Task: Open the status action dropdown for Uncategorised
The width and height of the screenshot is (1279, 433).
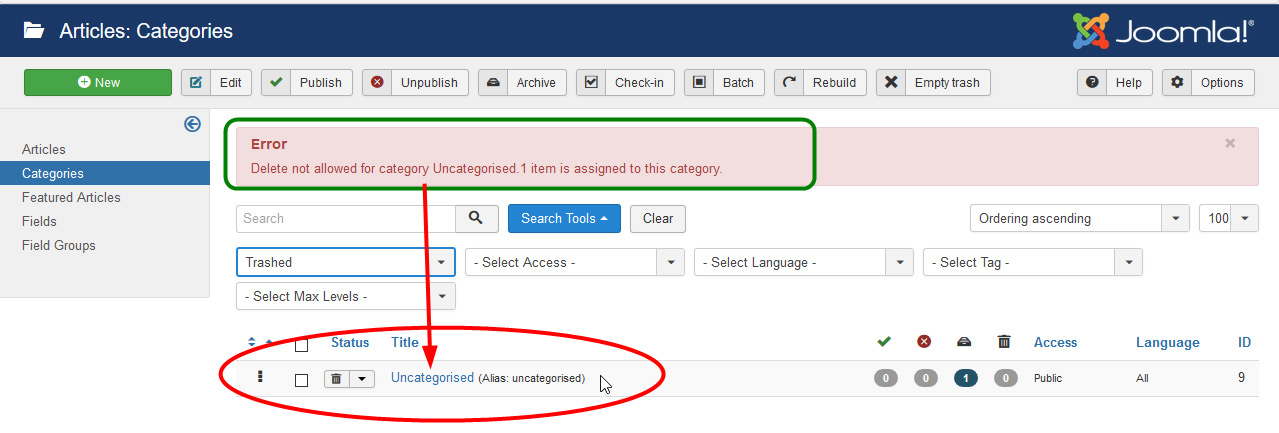Action: (x=361, y=378)
